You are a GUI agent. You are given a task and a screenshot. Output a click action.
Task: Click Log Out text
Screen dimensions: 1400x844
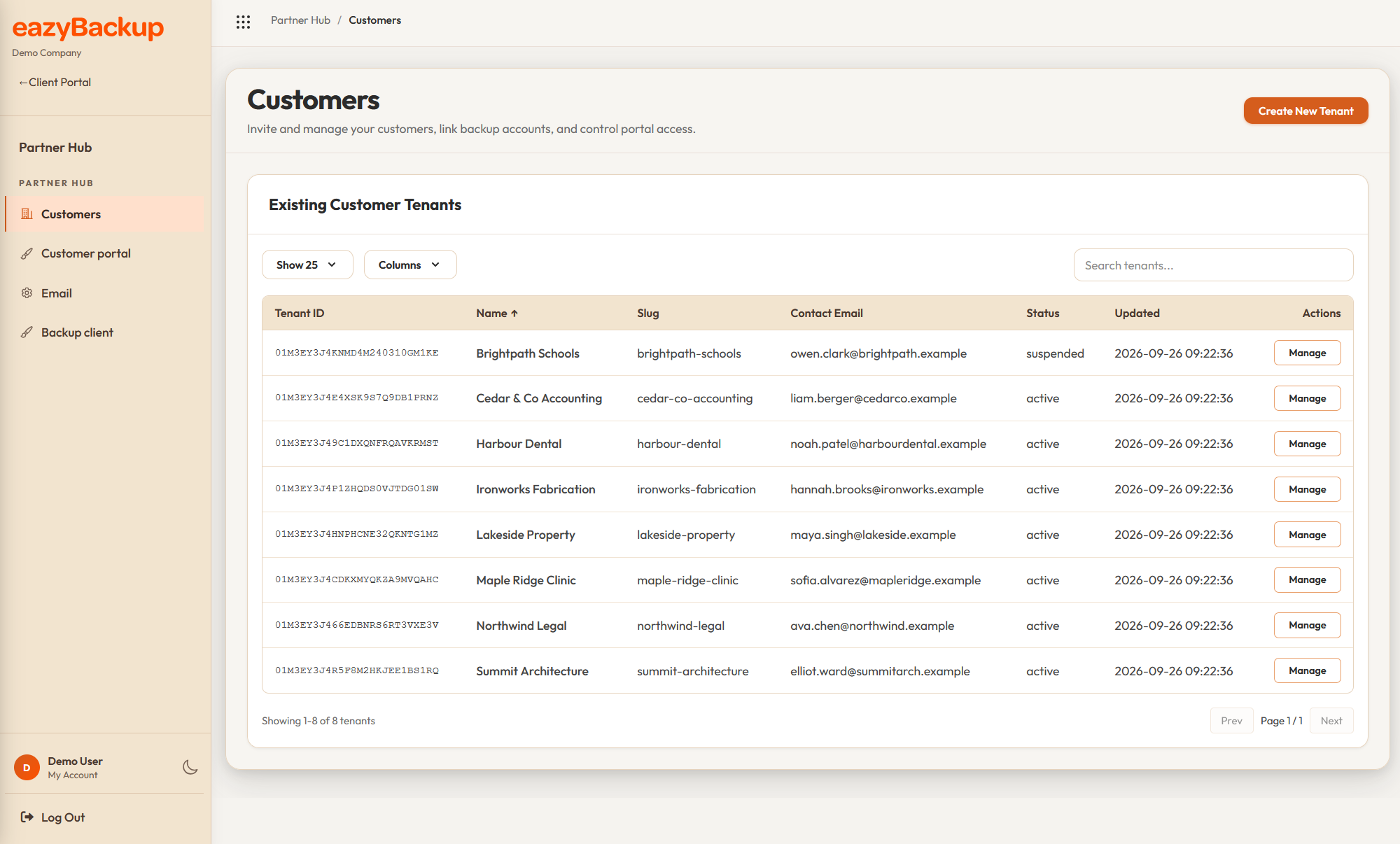pyautogui.click(x=63, y=817)
